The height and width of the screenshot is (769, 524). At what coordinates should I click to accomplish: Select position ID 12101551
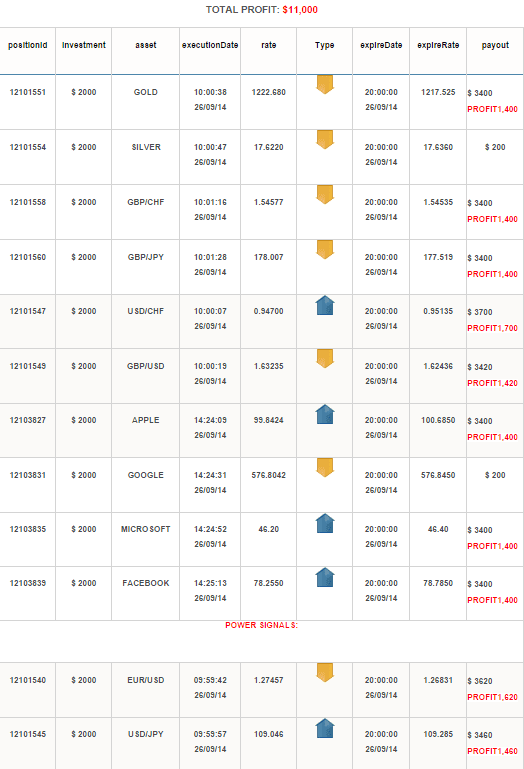coord(28,92)
